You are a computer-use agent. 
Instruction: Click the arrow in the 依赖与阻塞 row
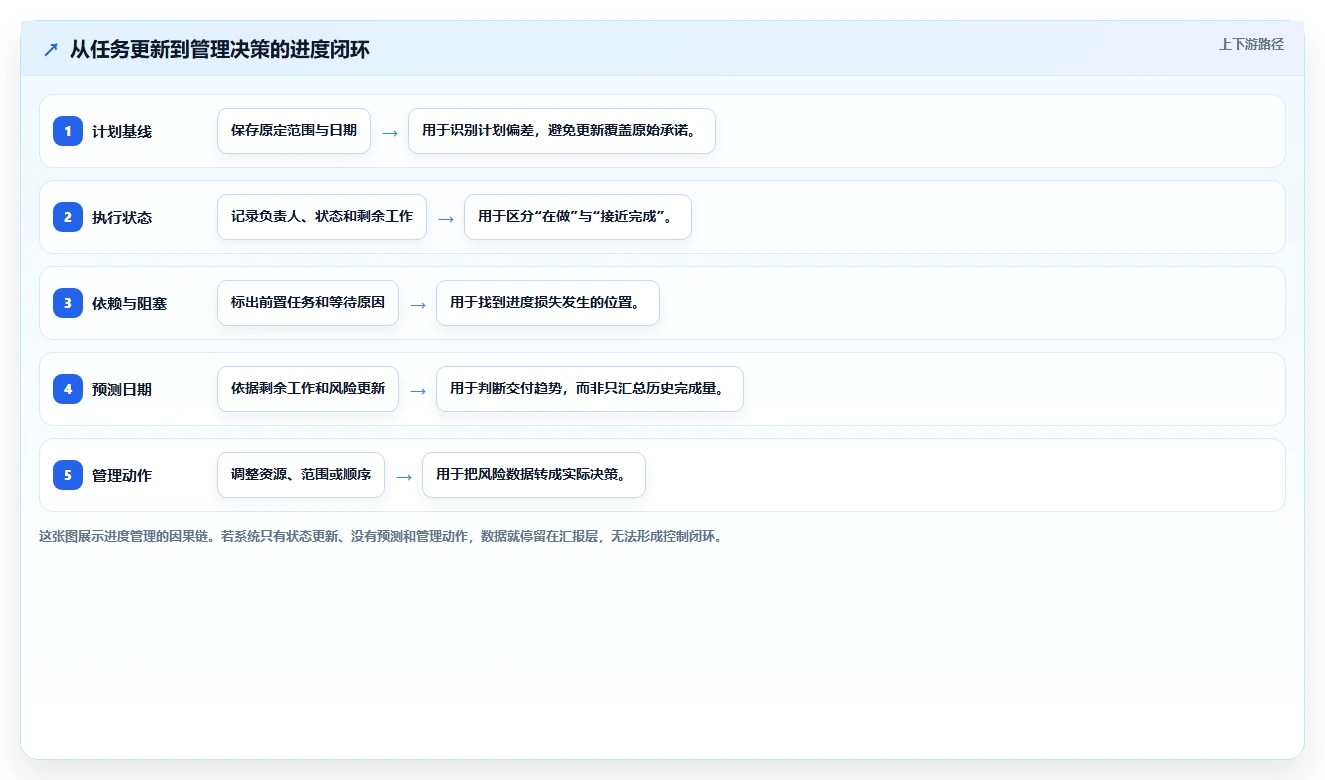418,304
